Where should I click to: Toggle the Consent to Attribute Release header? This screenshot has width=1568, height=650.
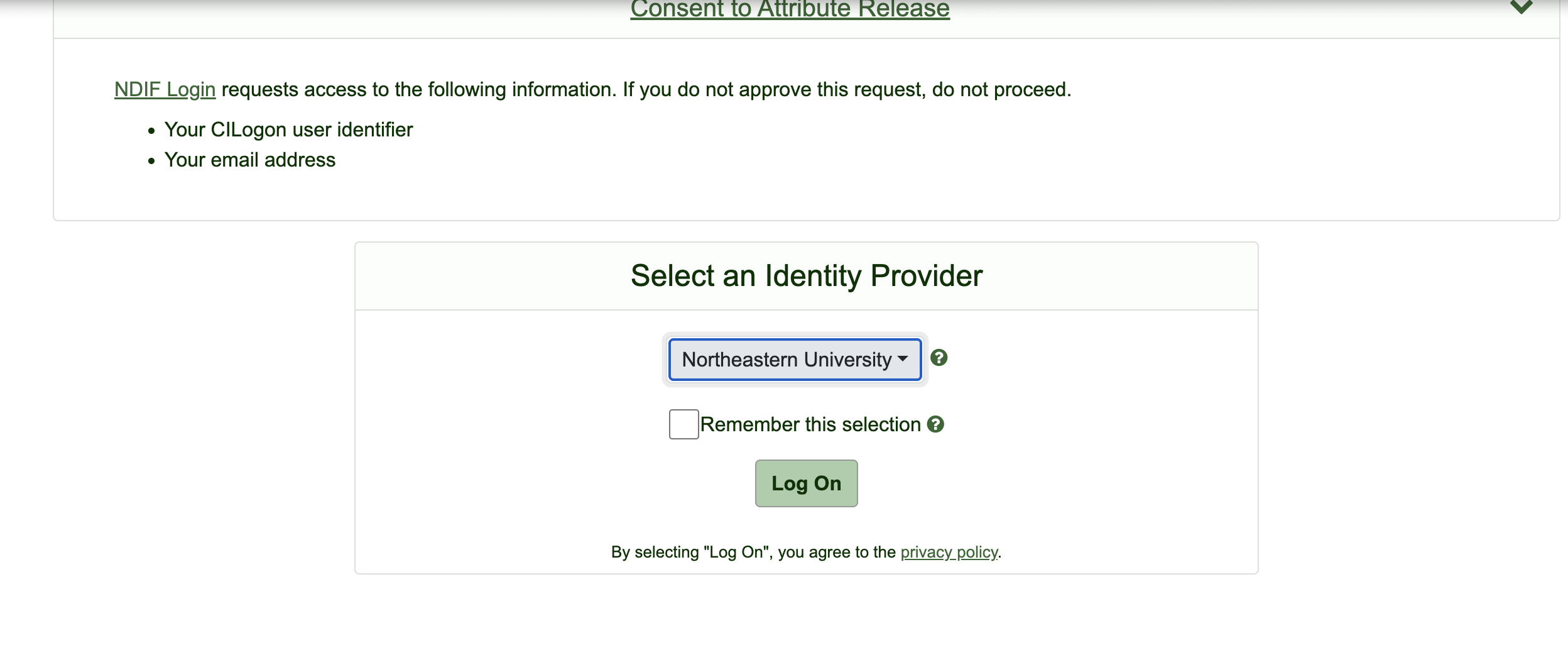[790, 9]
